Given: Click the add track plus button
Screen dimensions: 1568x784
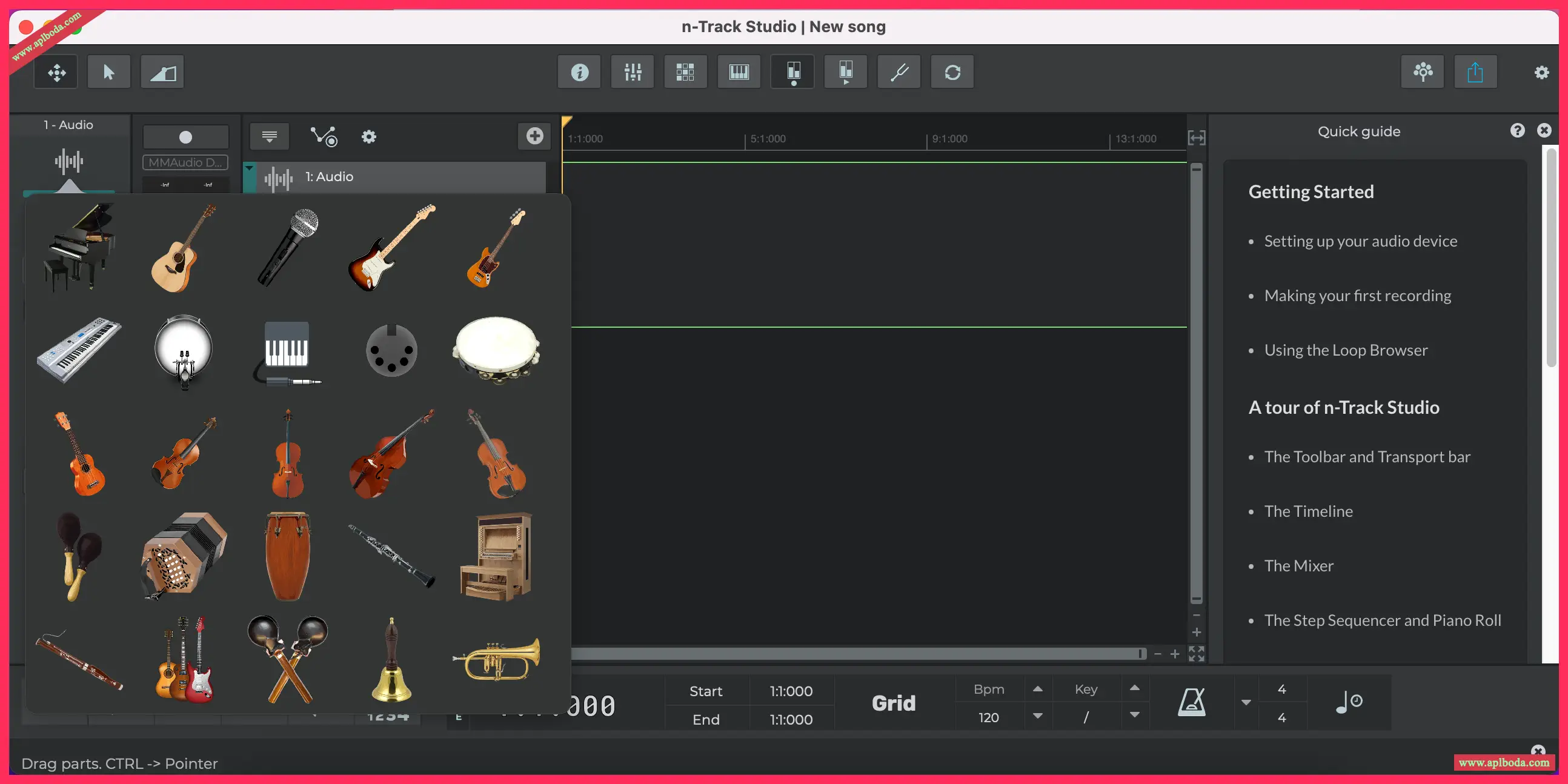Looking at the screenshot, I should point(534,136).
